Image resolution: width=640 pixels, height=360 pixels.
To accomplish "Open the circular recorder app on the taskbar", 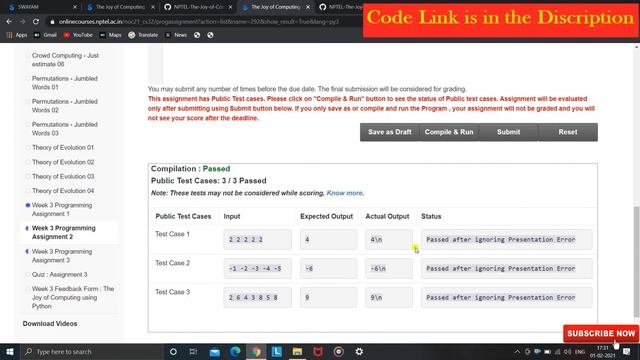I will 338,351.
